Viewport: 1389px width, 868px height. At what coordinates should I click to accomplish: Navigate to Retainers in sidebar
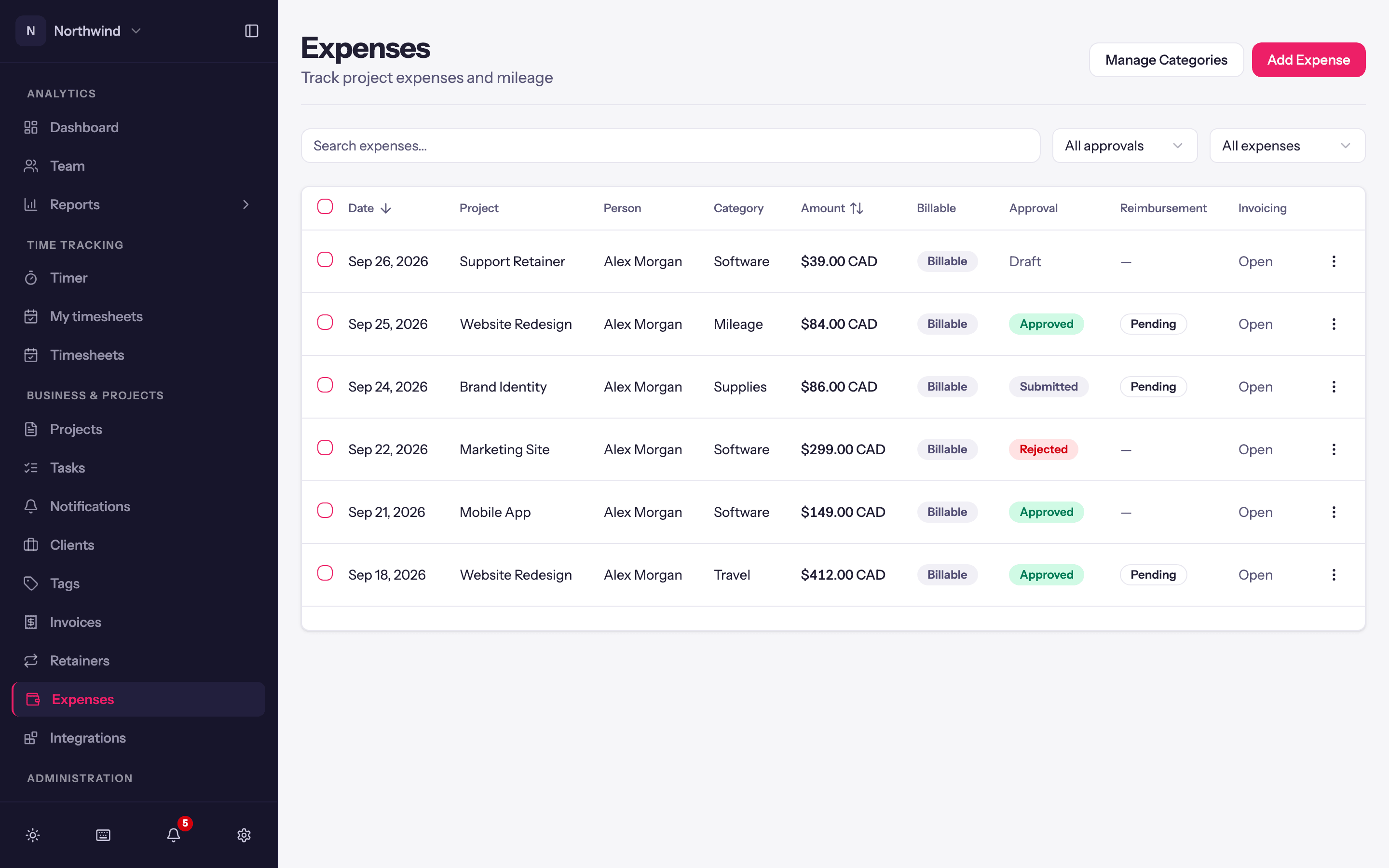(x=138, y=661)
